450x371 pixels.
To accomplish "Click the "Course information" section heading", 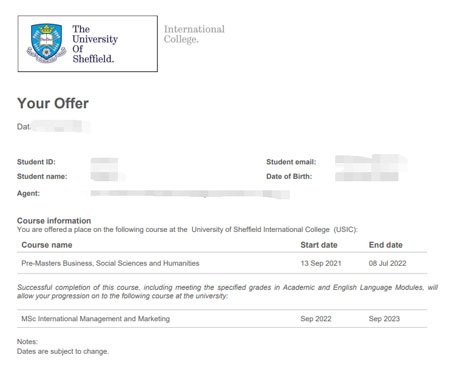I will pos(54,221).
